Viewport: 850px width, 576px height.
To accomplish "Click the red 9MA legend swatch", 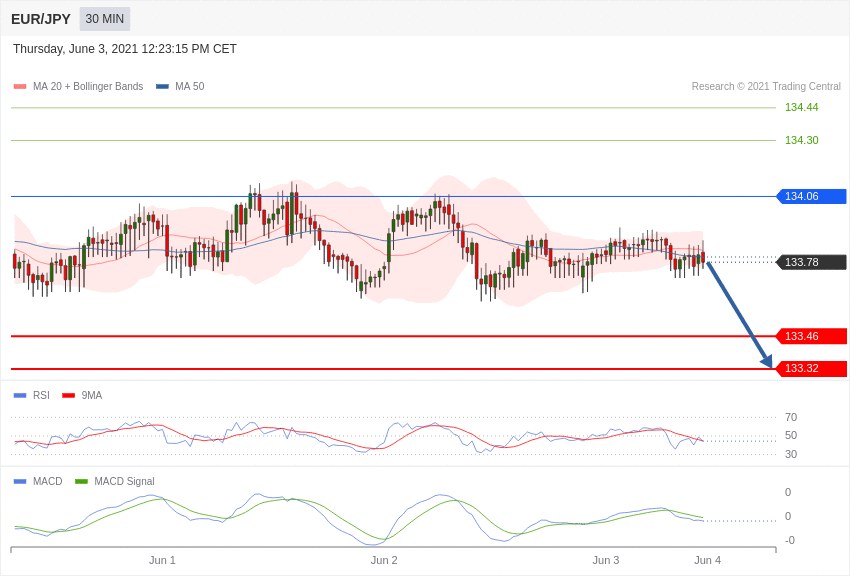I will pyautogui.click(x=69, y=396).
